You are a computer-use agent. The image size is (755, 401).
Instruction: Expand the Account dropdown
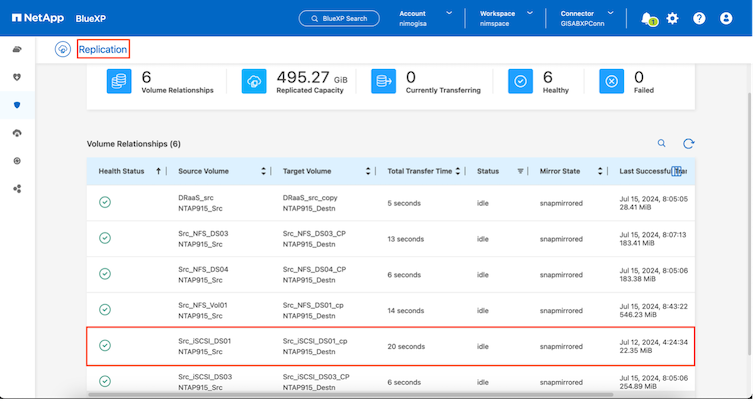click(x=448, y=13)
